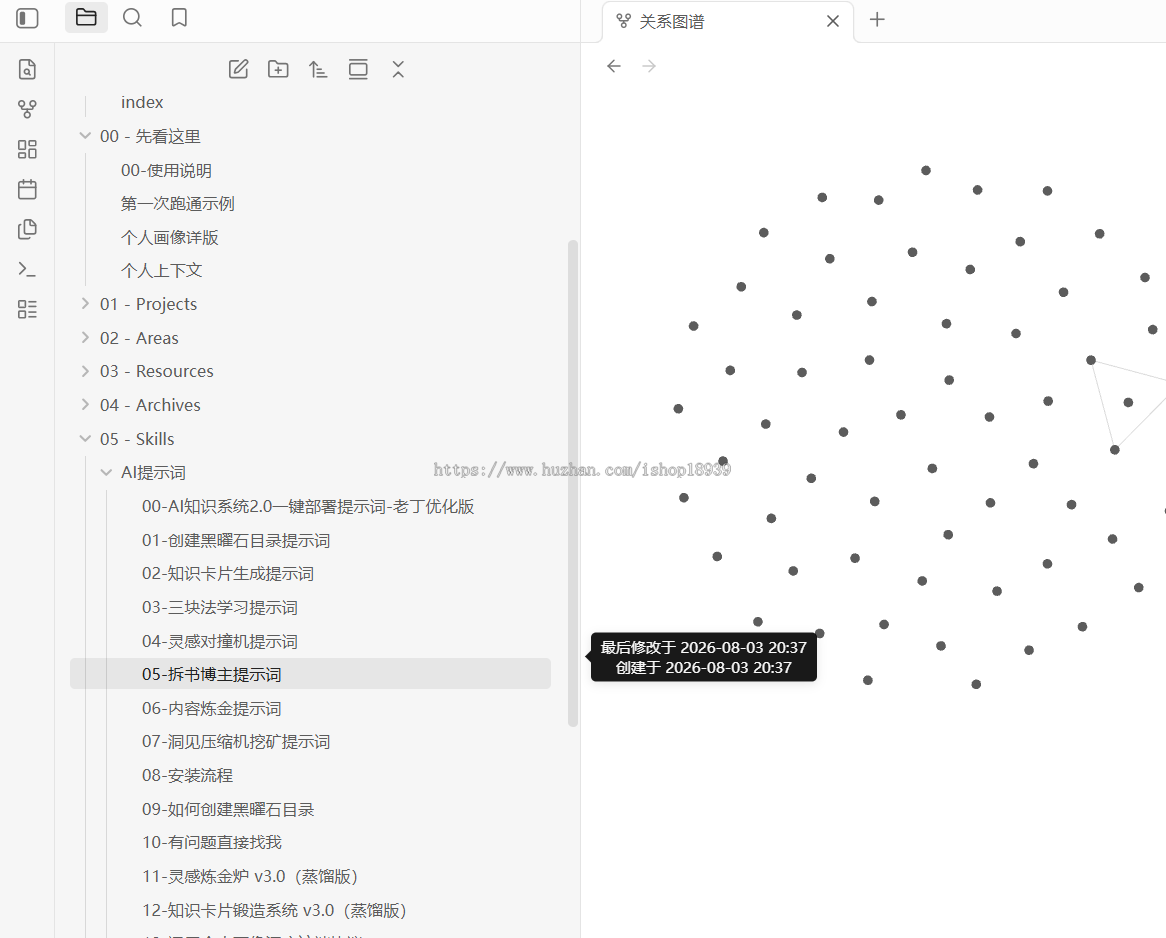This screenshot has width=1166, height=938.
Task: Open the bookmarks tab icon
Action: tap(179, 17)
